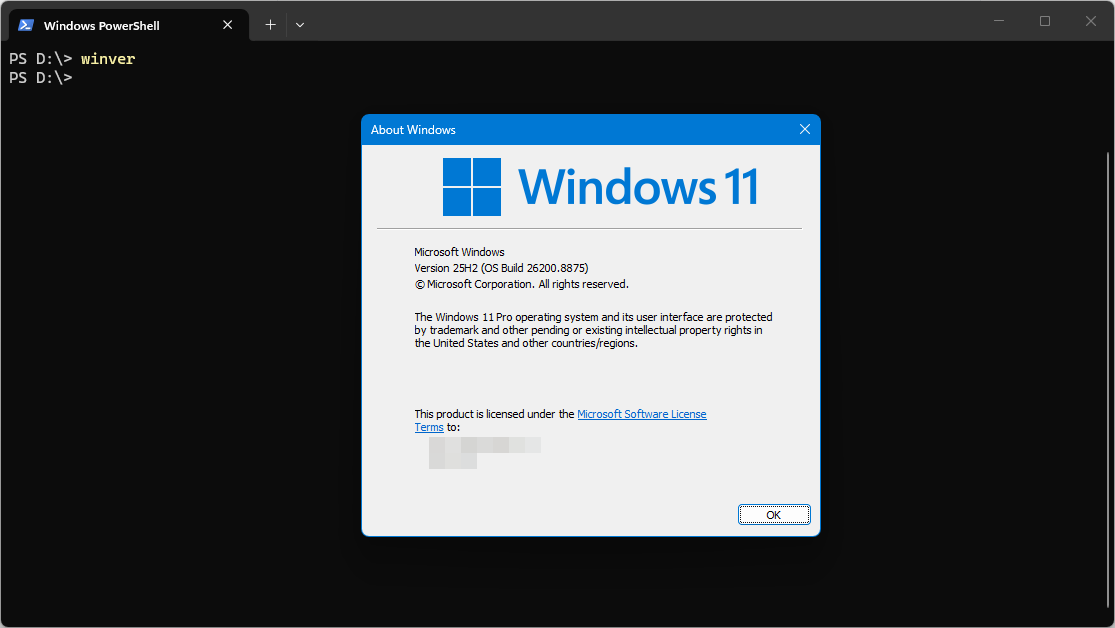Screen dimensions: 1115x628
Task: Maximize the terminal window
Action: 1045,21
